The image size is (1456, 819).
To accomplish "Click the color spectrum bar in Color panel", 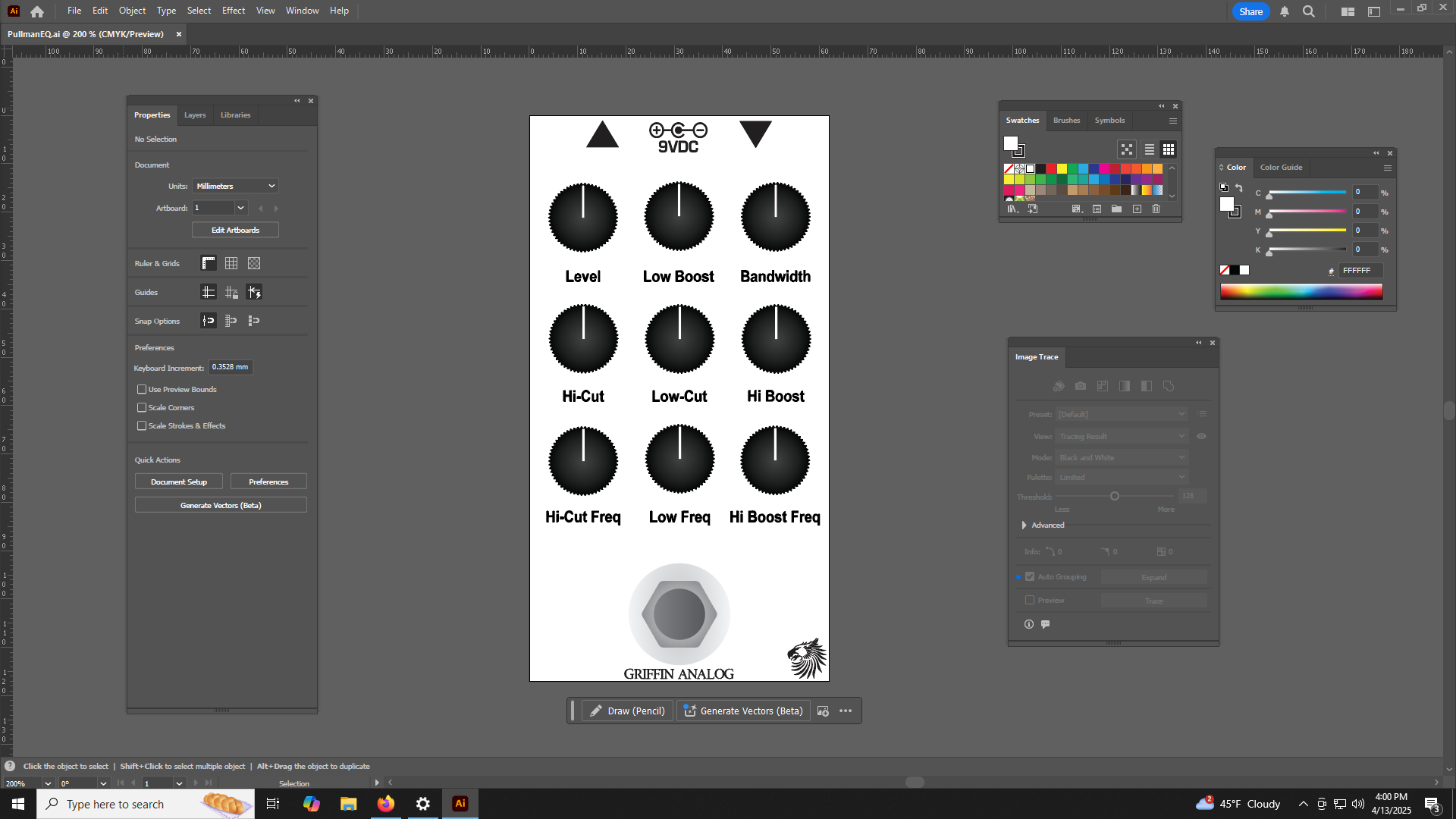I will (x=1301, y=292).
